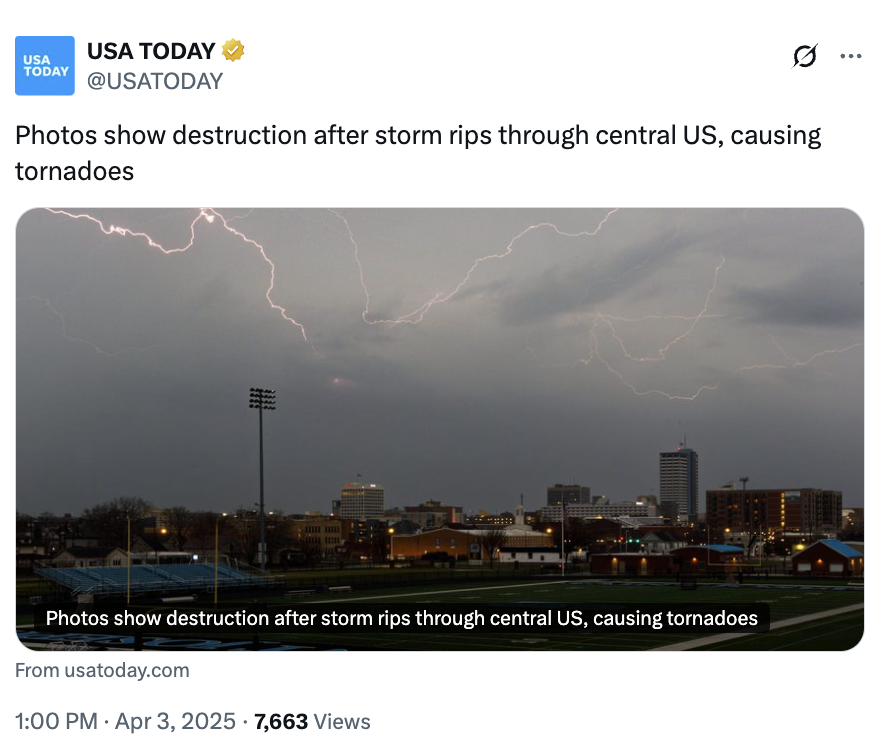Open the Grok explain-post icon
The width and height of the screenshot is (882, 750).
tap(804, 56)
